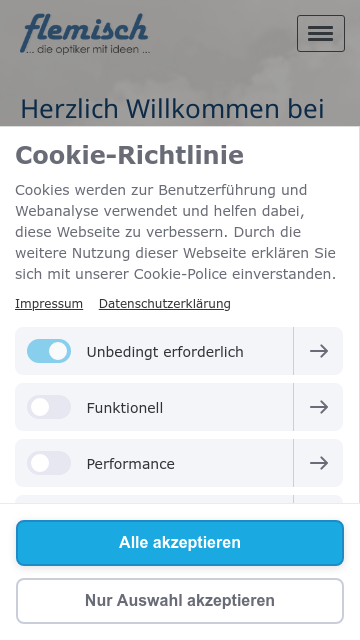Click the cookie description paragraph text

point(176,232)
